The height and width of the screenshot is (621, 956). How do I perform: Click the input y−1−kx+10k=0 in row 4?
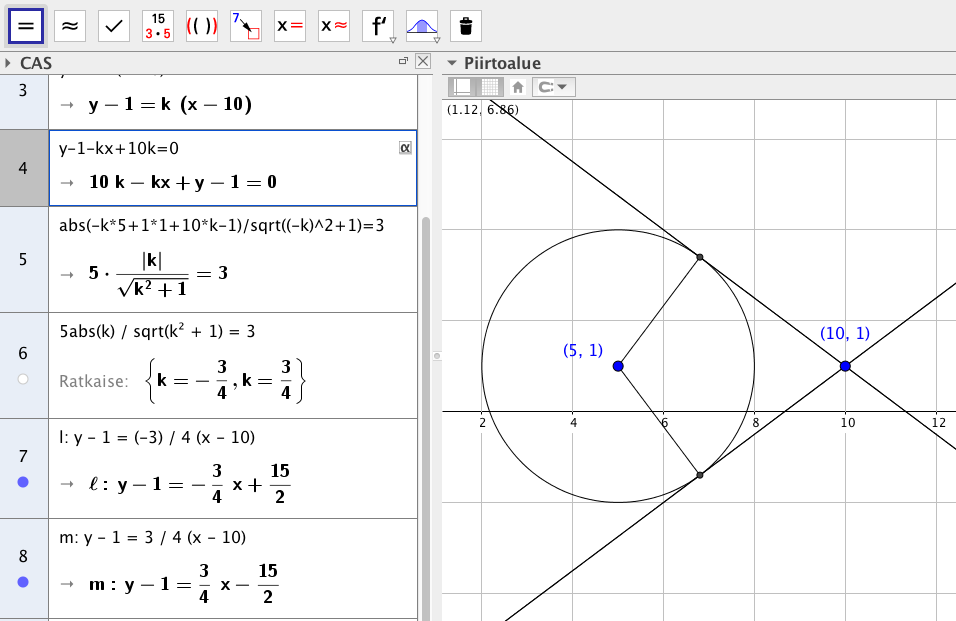119,148
